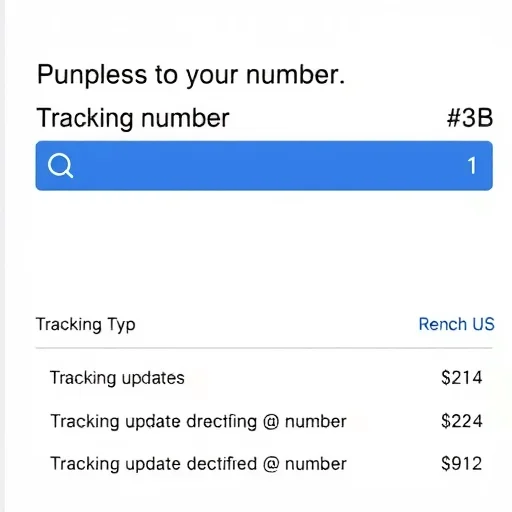Select the Tracking updates row
Image resolution: width=512 pixels, height=512 pixels.
tap(264, 378)
